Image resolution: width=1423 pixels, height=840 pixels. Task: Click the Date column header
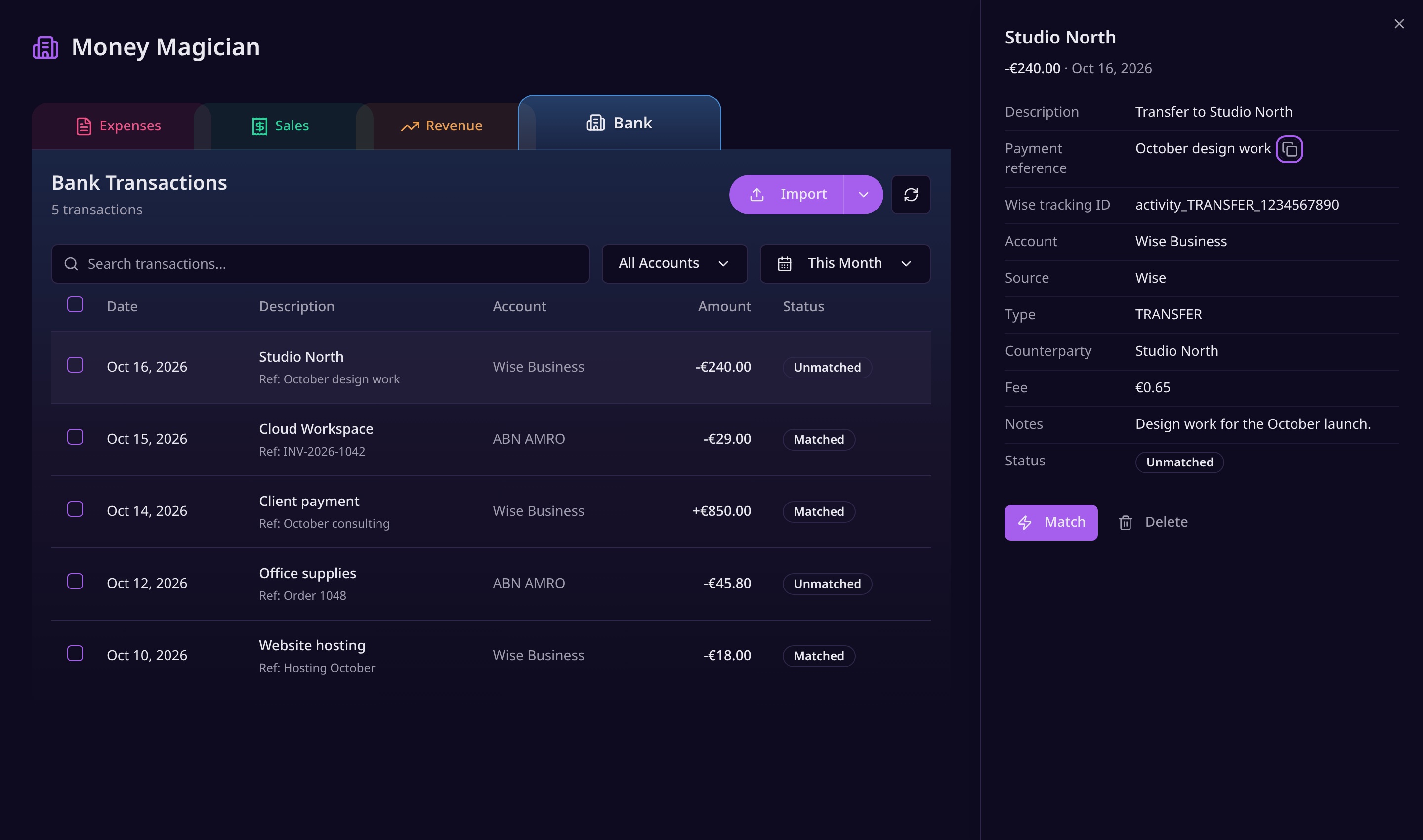pyautogui.click(x=122, y=306)
